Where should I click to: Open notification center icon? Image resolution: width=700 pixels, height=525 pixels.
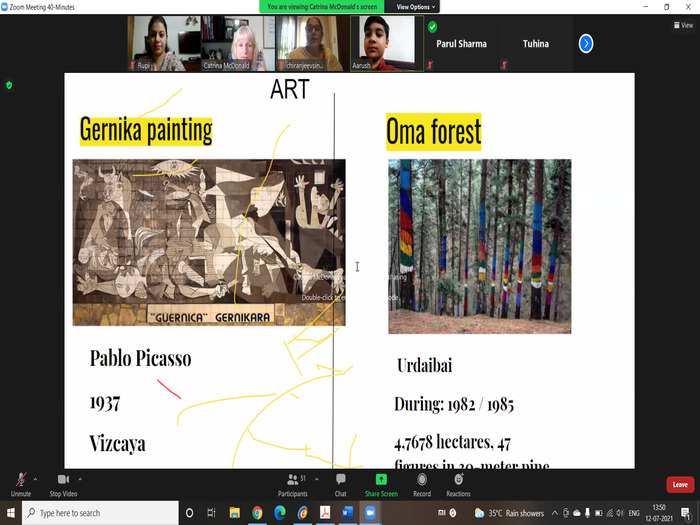[686, 513]
